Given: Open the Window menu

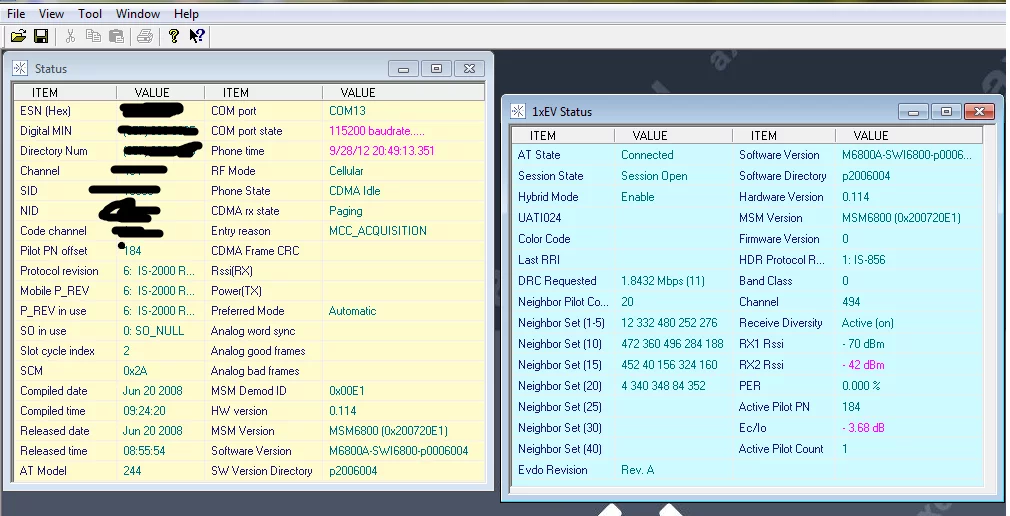Looking at the screenshot, I should coord(137,14).
